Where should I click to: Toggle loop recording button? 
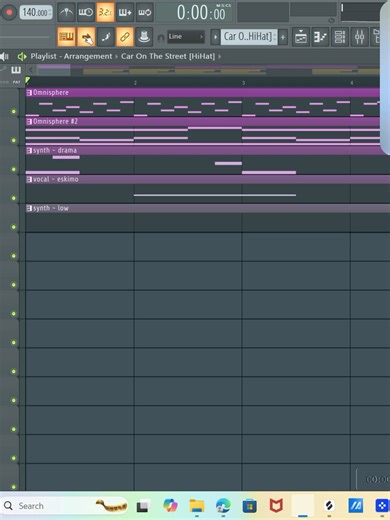pyautogui.click(x=144, y=12)
